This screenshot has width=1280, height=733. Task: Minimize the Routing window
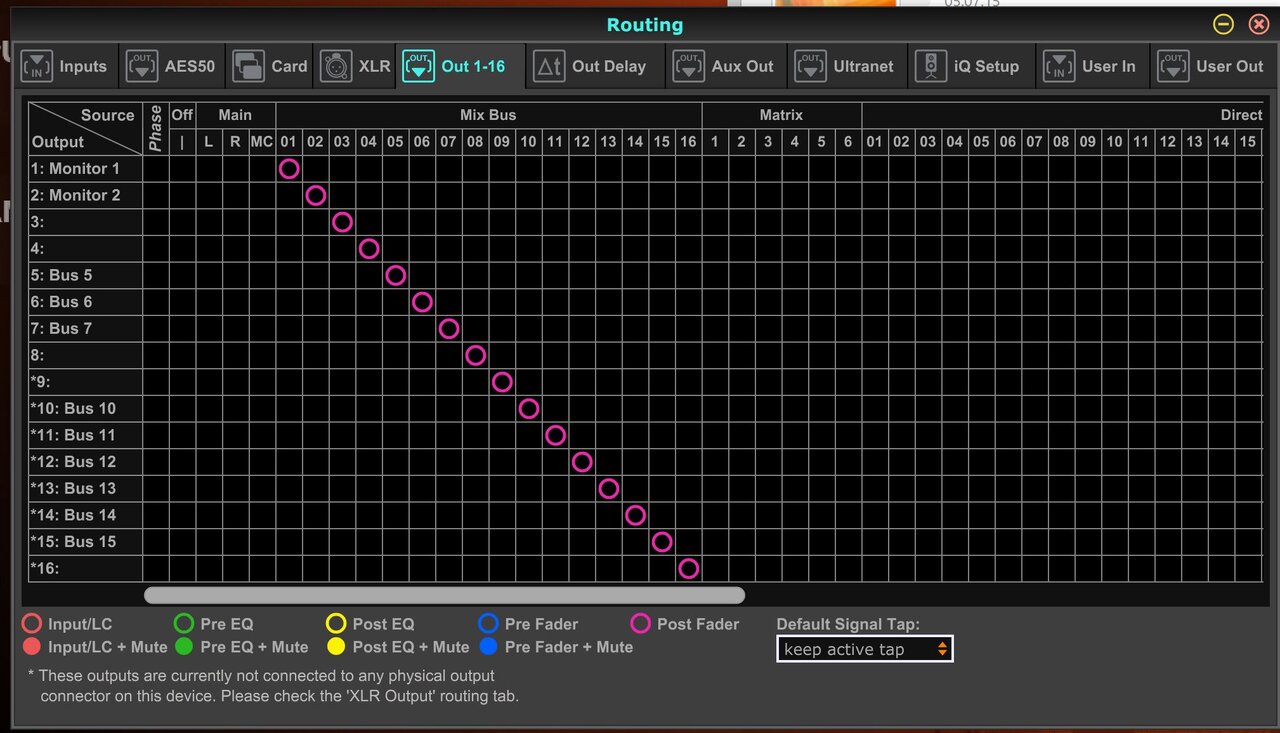(1223, 24)
